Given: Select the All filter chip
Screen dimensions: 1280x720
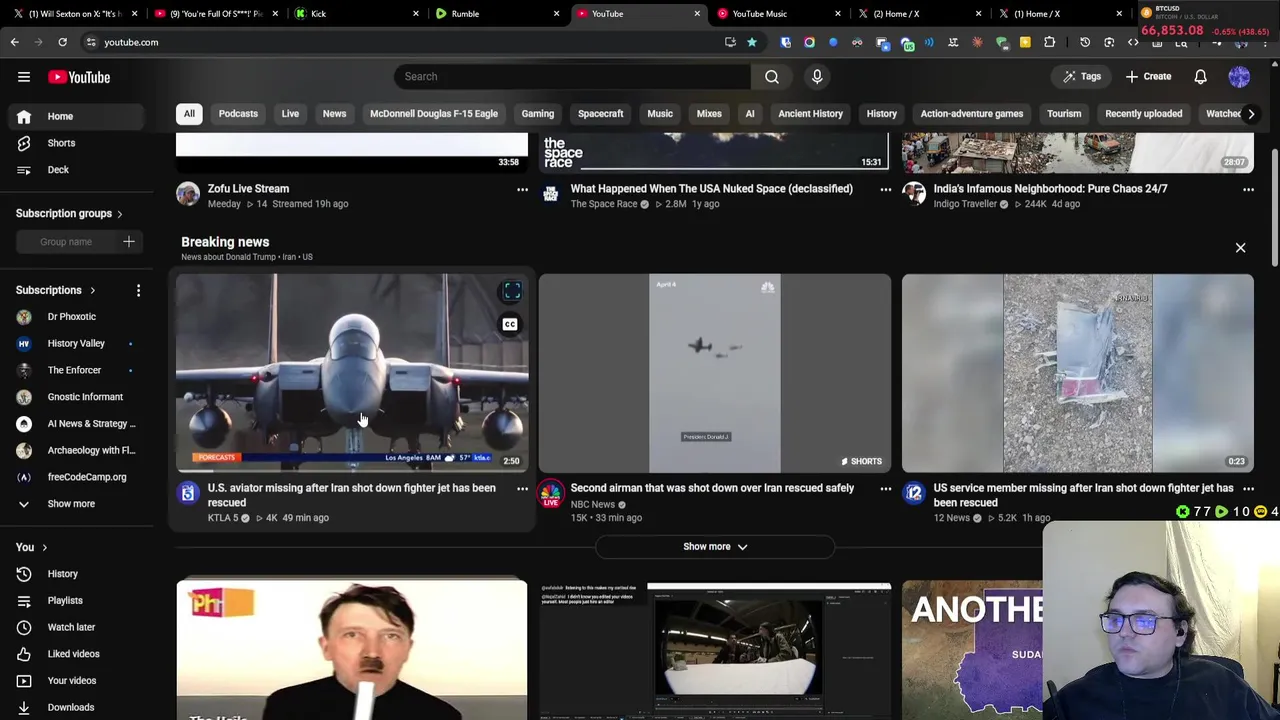Looking at the screenshot, I should [x=189, y=114].
